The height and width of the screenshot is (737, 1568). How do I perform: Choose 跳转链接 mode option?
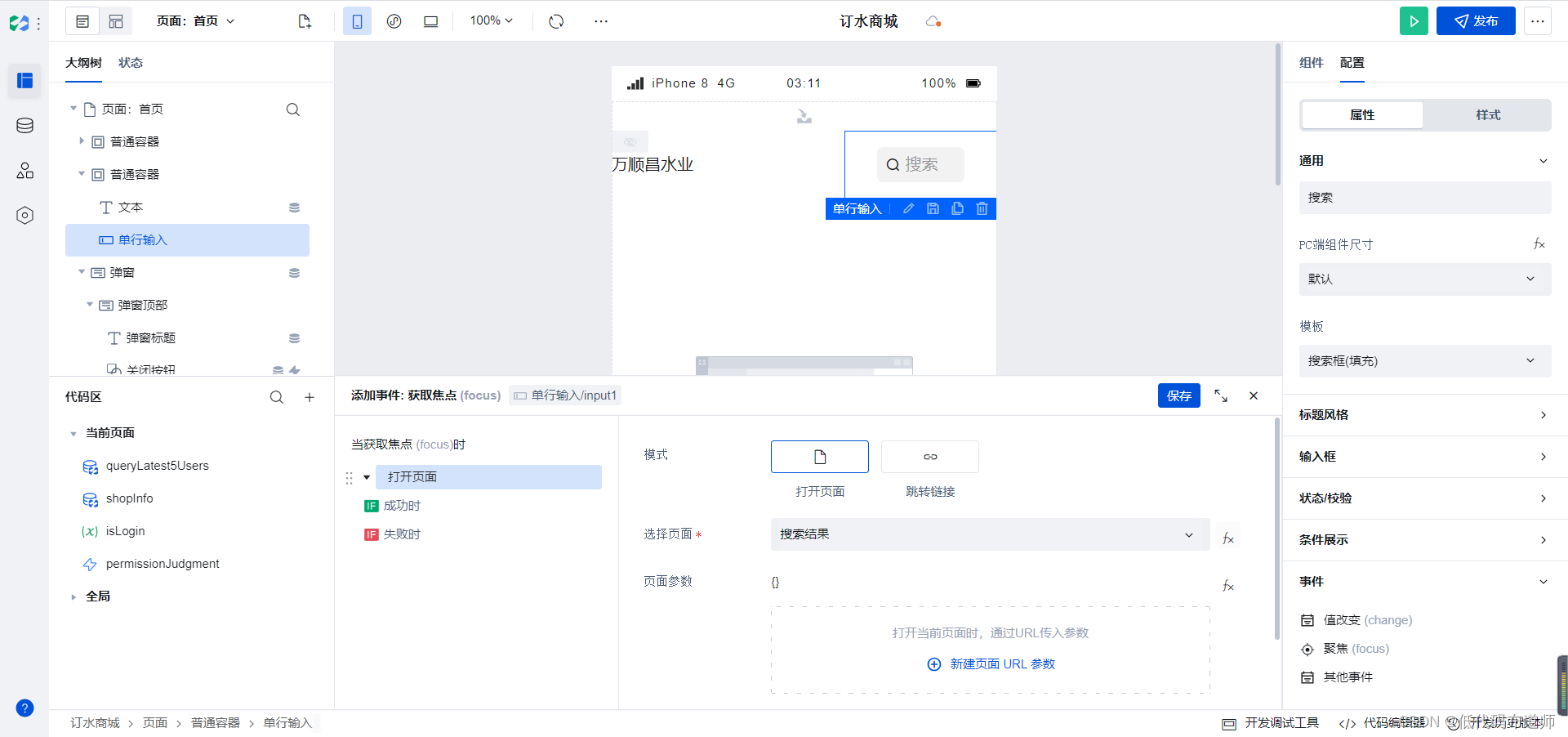[x=929, y=457]
